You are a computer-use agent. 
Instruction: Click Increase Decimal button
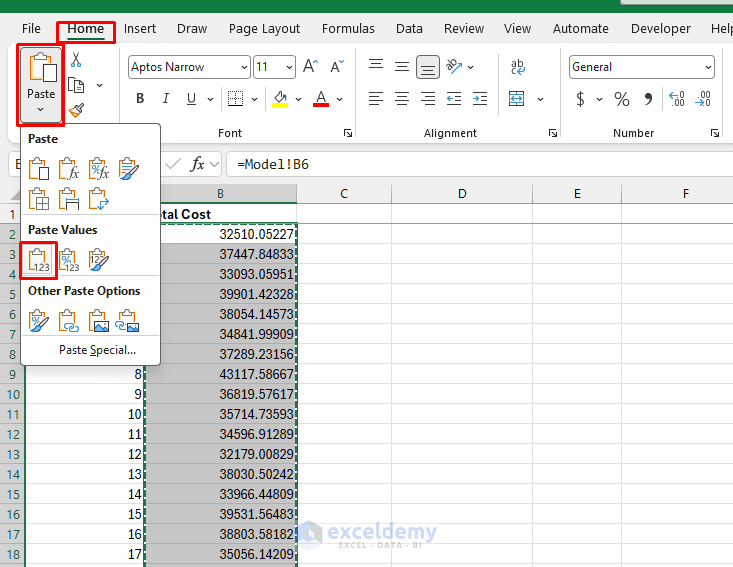point(676,99)
